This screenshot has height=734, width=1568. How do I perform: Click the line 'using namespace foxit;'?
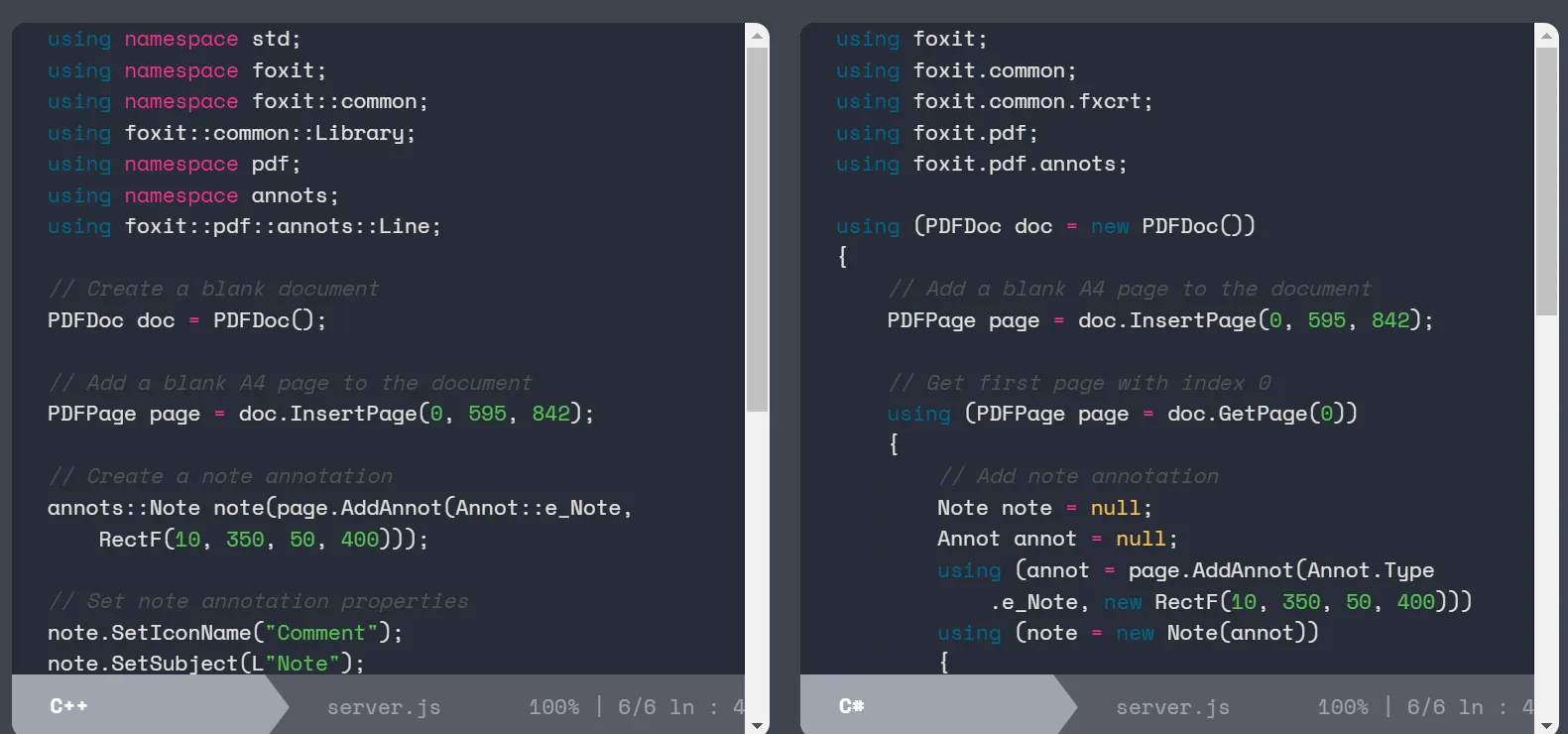(x=186, y=71)
